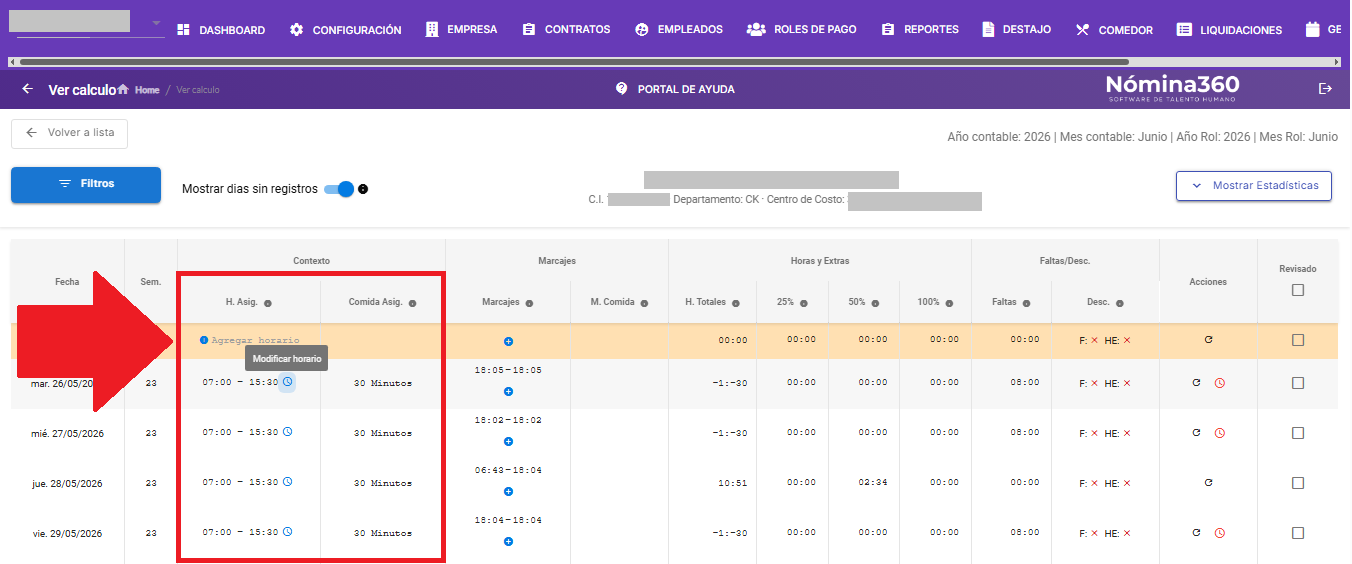This screenshot has height=564, width=1352.
Task: Click help icon next to Mostrar dias sin registros
Action: (x=363, y=189)
